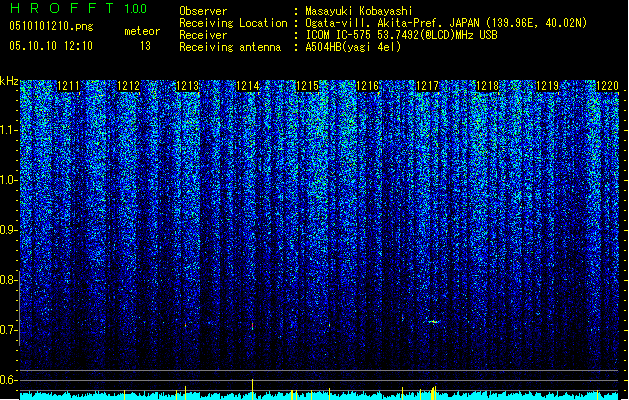Image resolution: width=629 pixels, height=400 pixels.
Task: Click the 'meteor' label
Action: (142, 31)
